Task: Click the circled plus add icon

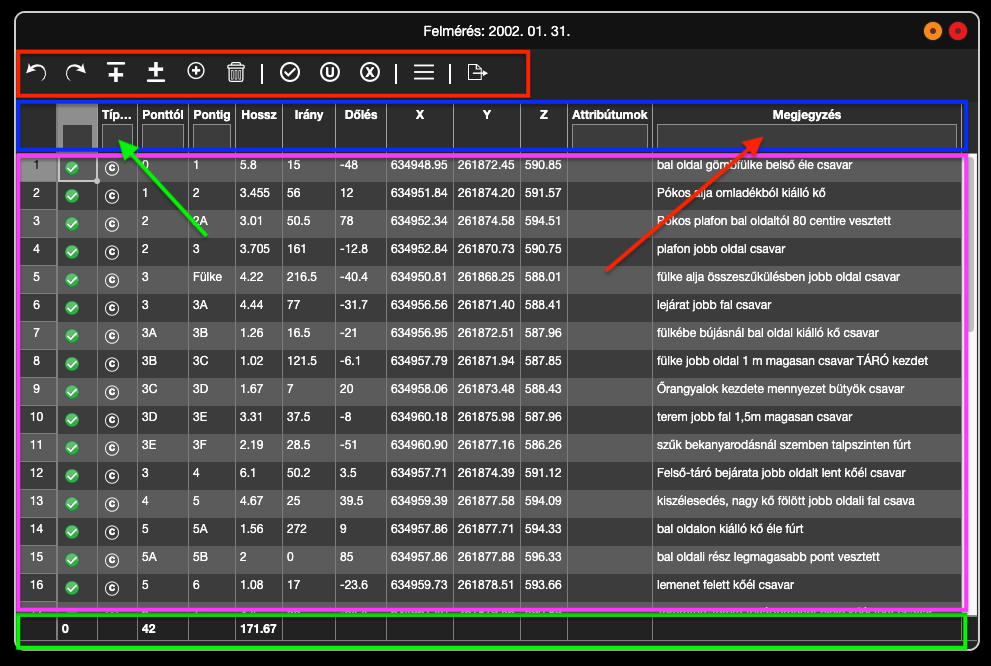Action: 196,71
